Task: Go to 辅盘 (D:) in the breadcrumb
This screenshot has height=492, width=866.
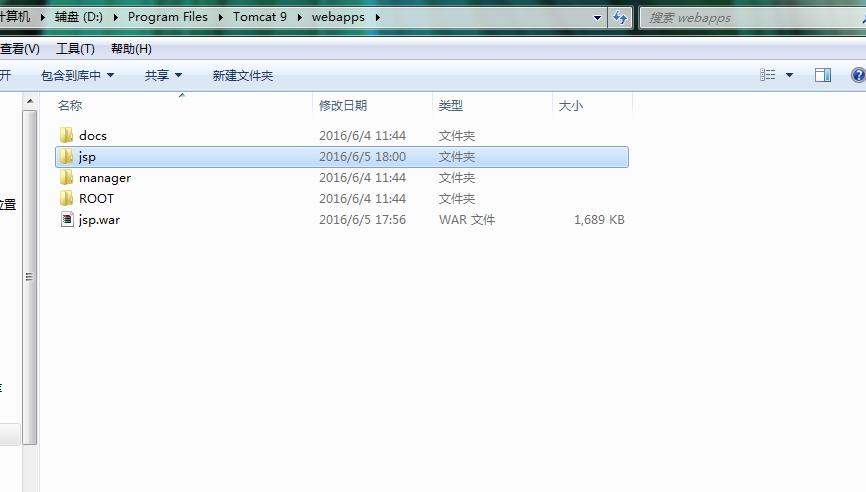Action: [x=78, y=17]
